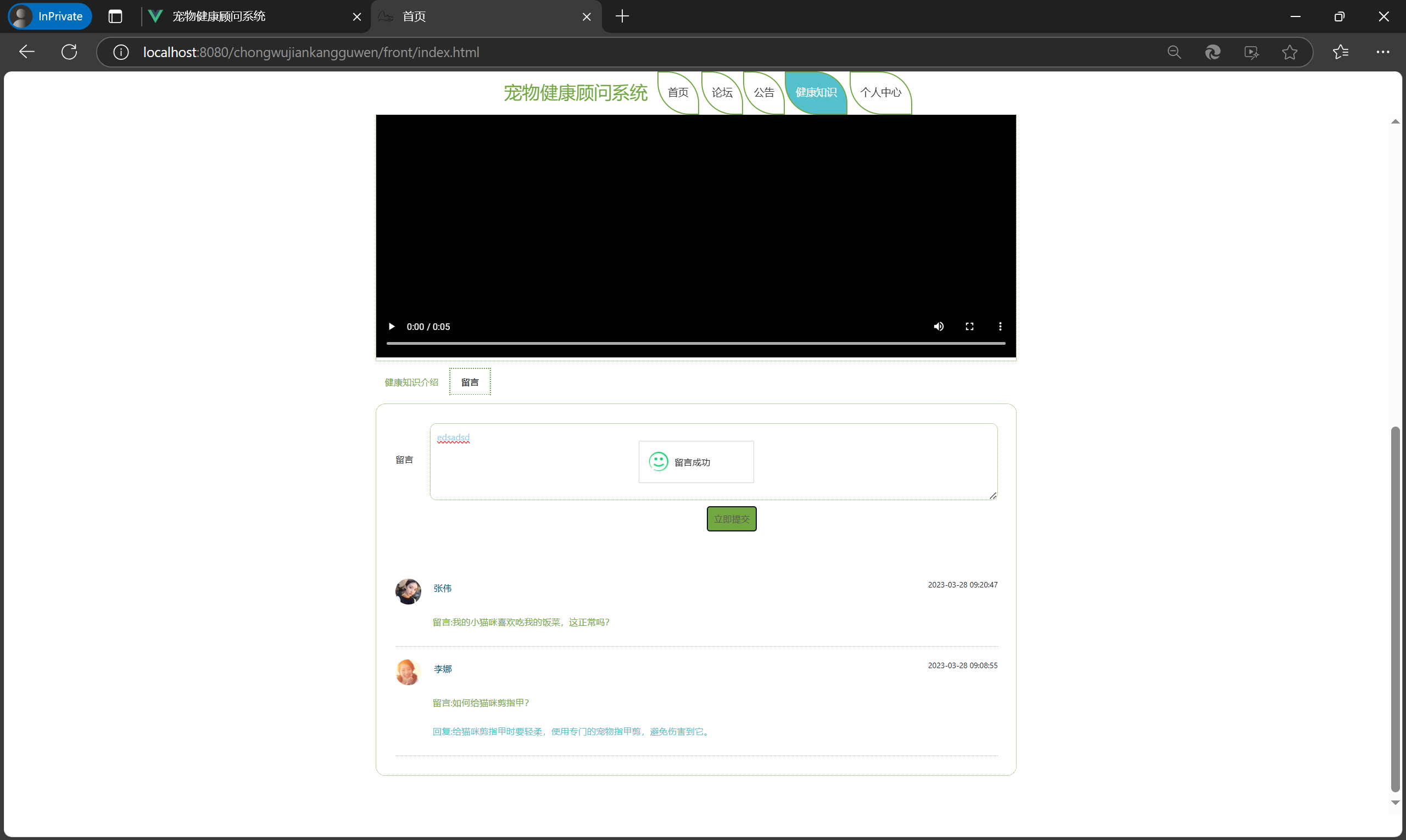Open Settings and more menu
Image resolution: width=1406 pixels, height=840 pixels.
(x=1382, y=52)
